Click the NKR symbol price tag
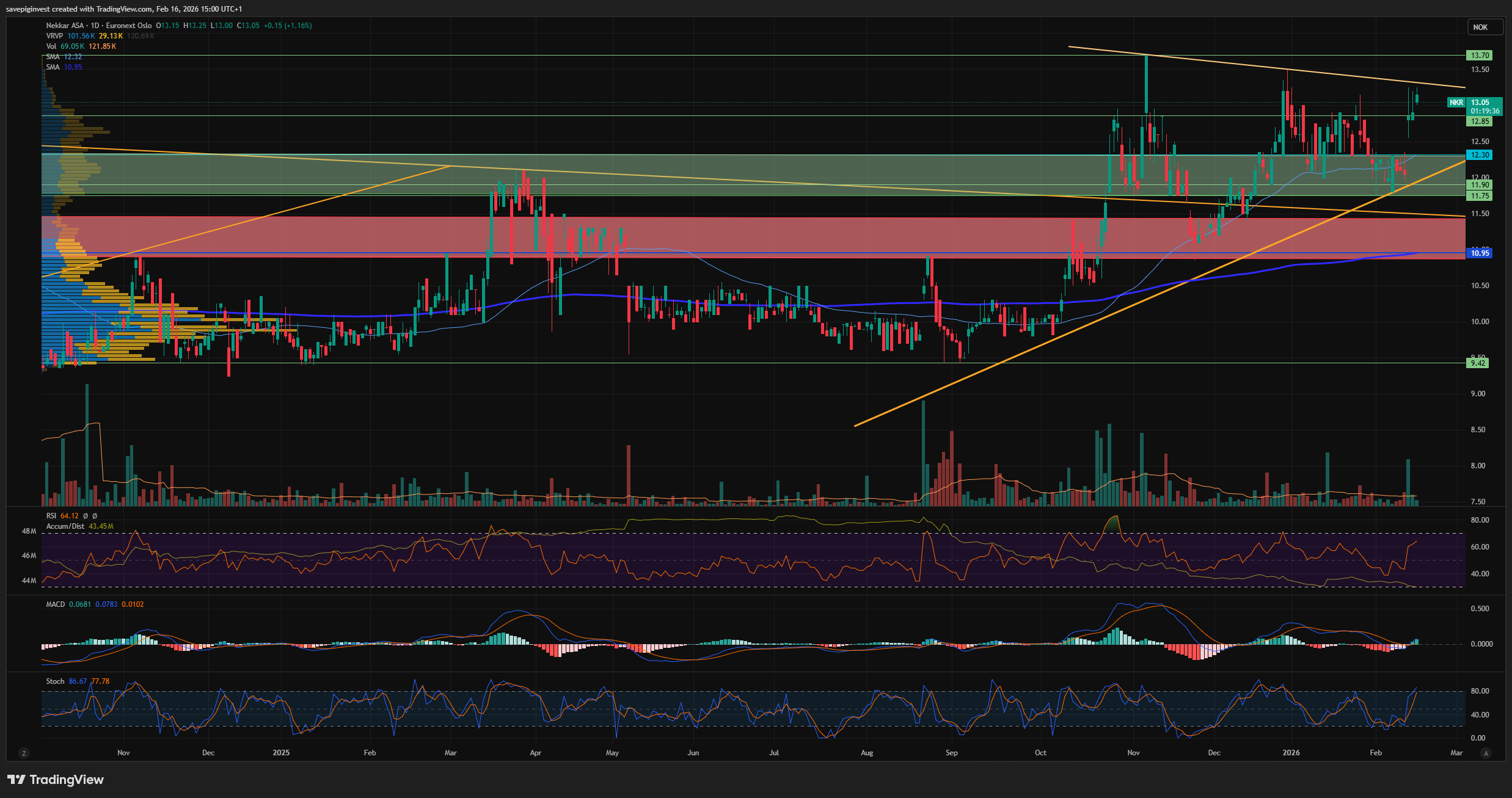 1456,103
